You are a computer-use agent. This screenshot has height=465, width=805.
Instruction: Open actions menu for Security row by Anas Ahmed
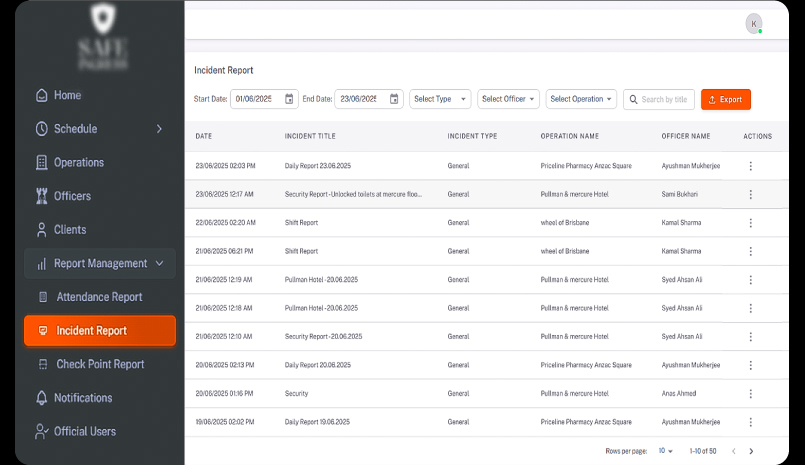(x=750, y=394)
